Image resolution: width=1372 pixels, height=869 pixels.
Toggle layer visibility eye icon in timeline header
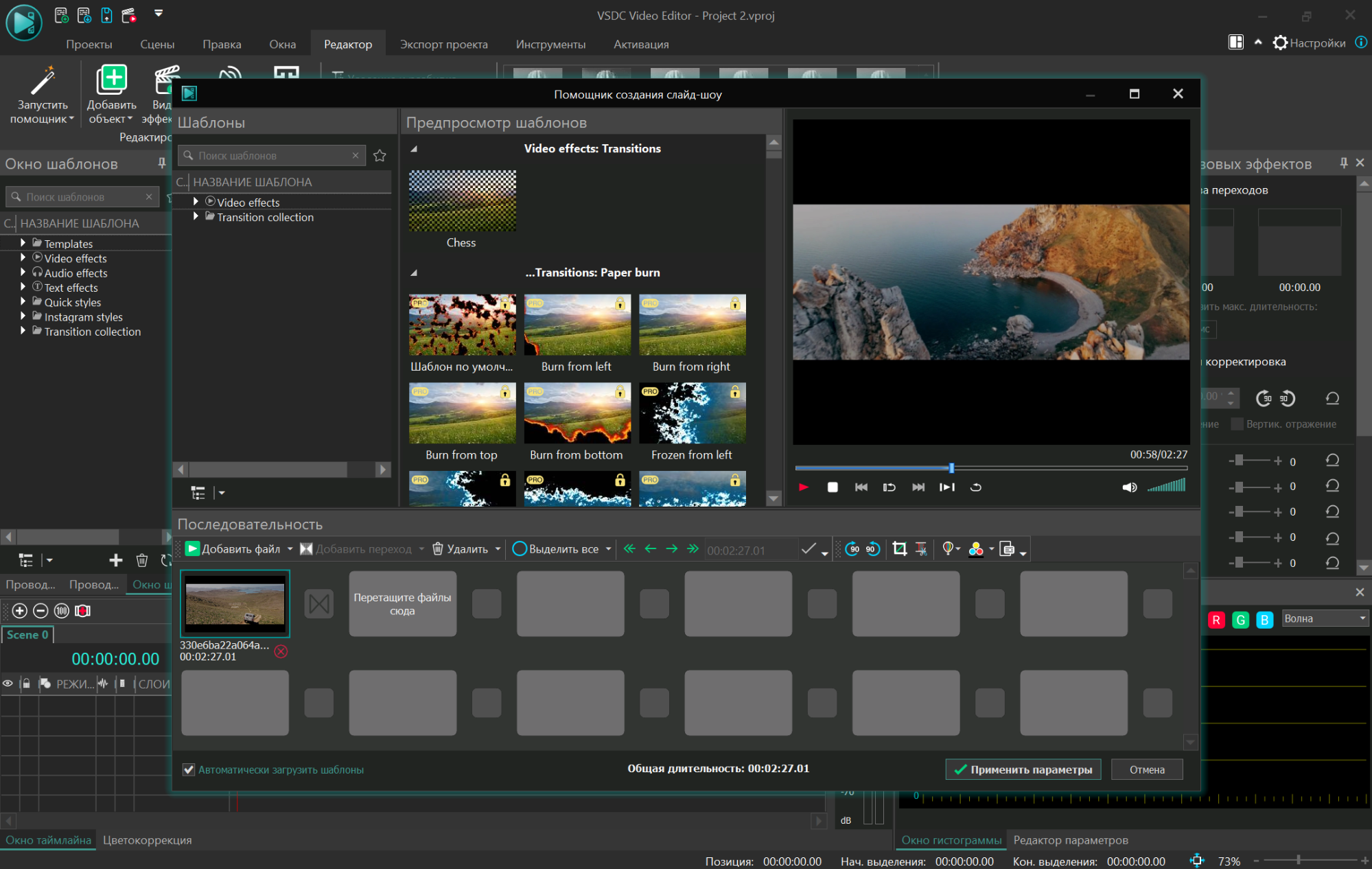point(8,684)
